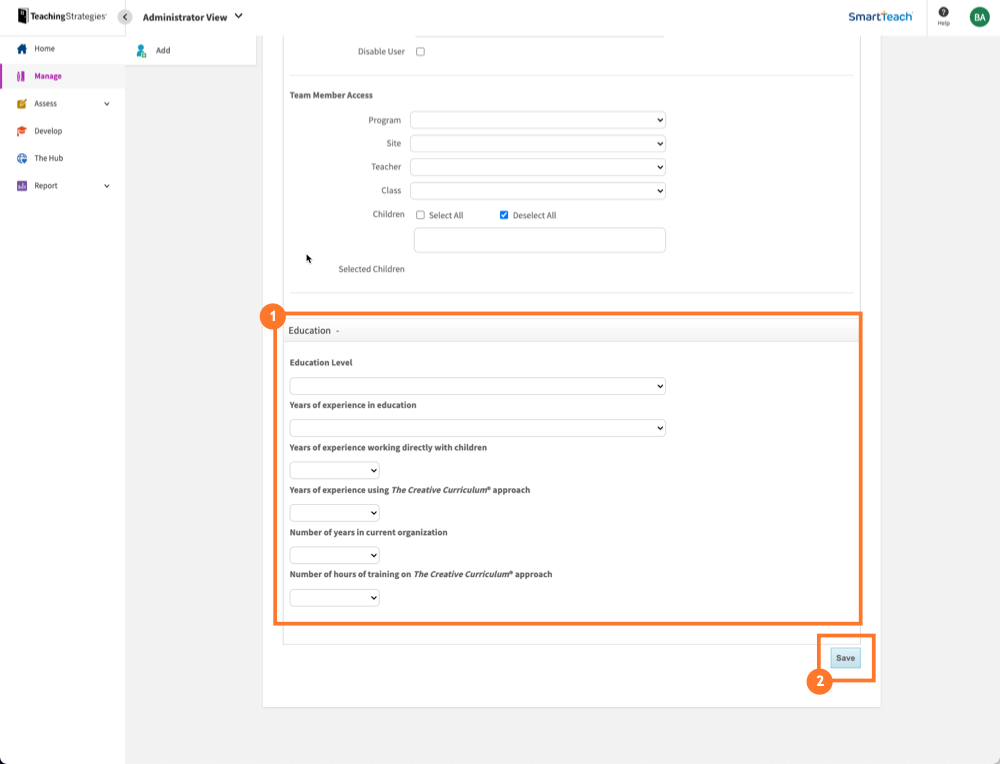Click the Children selection field
Viewport: 1000px width, 764px height.
[x=539, y=240]
